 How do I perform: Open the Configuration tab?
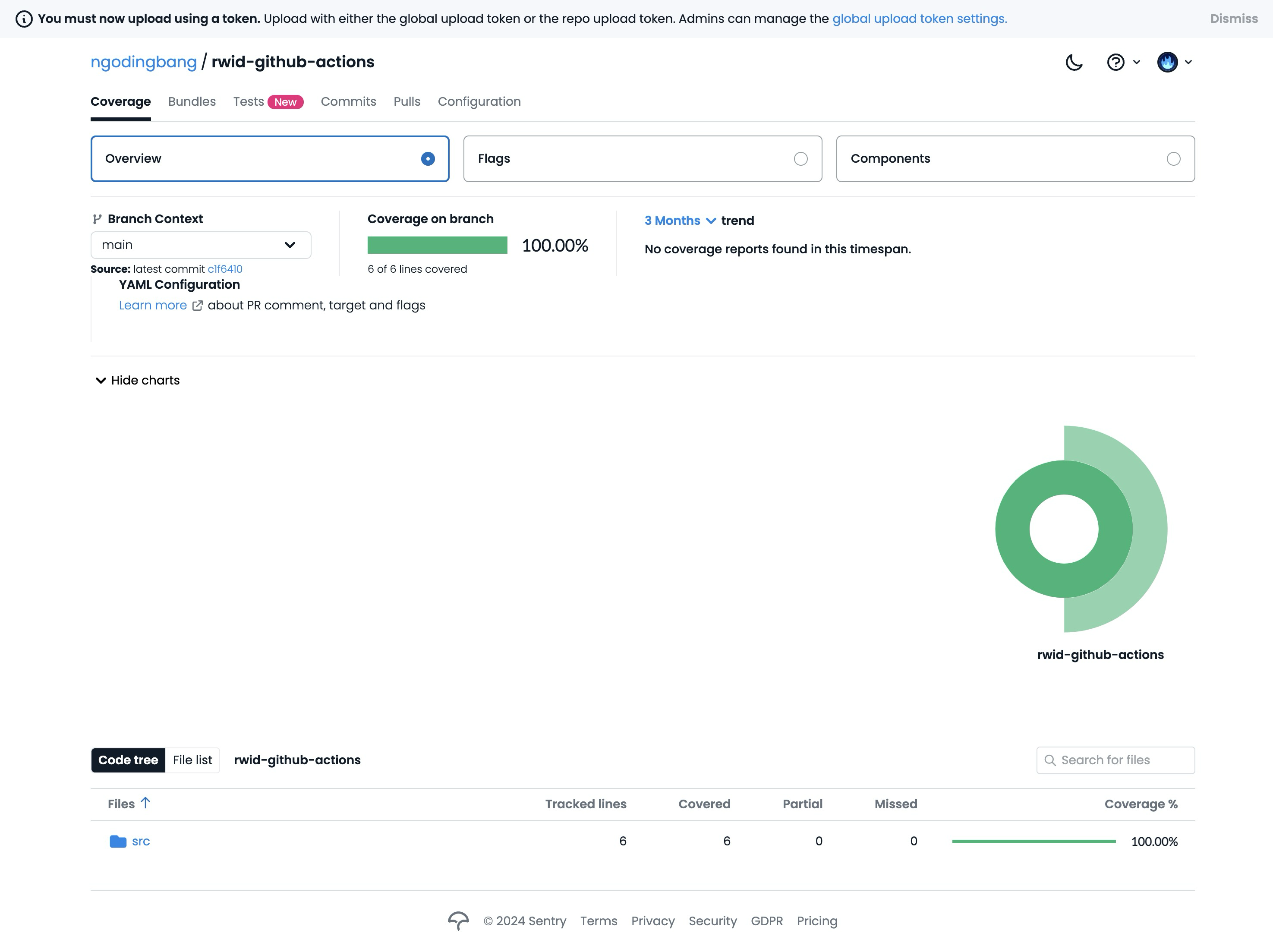coord(479,102)
